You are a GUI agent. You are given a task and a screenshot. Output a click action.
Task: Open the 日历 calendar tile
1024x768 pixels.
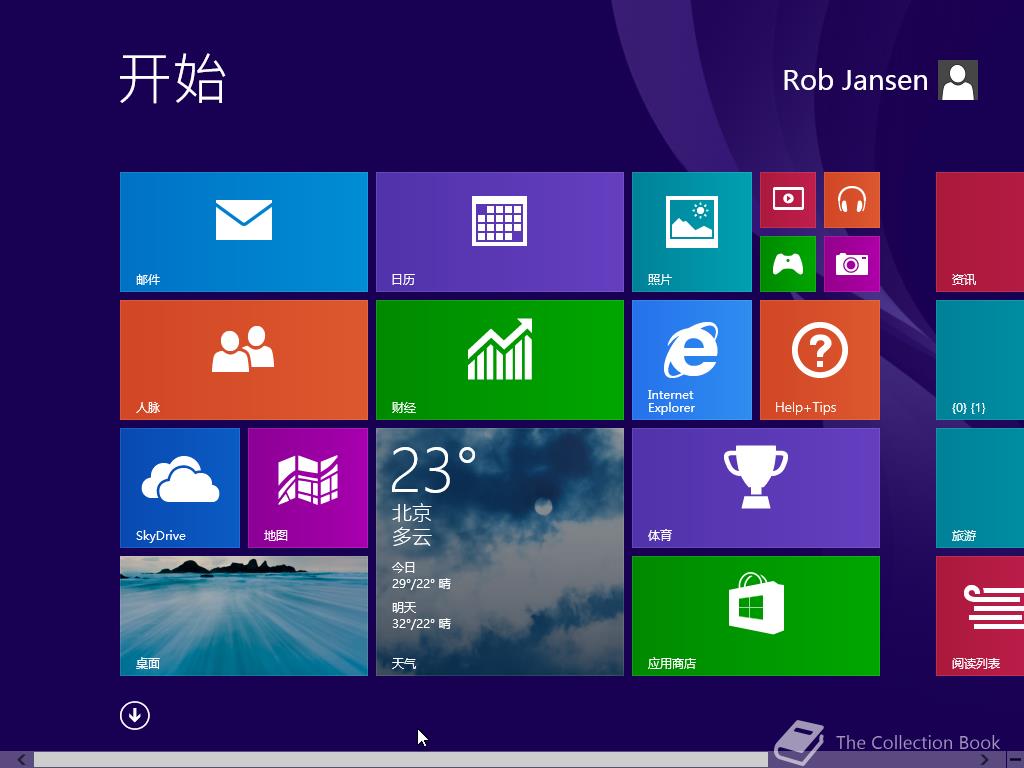500,232
